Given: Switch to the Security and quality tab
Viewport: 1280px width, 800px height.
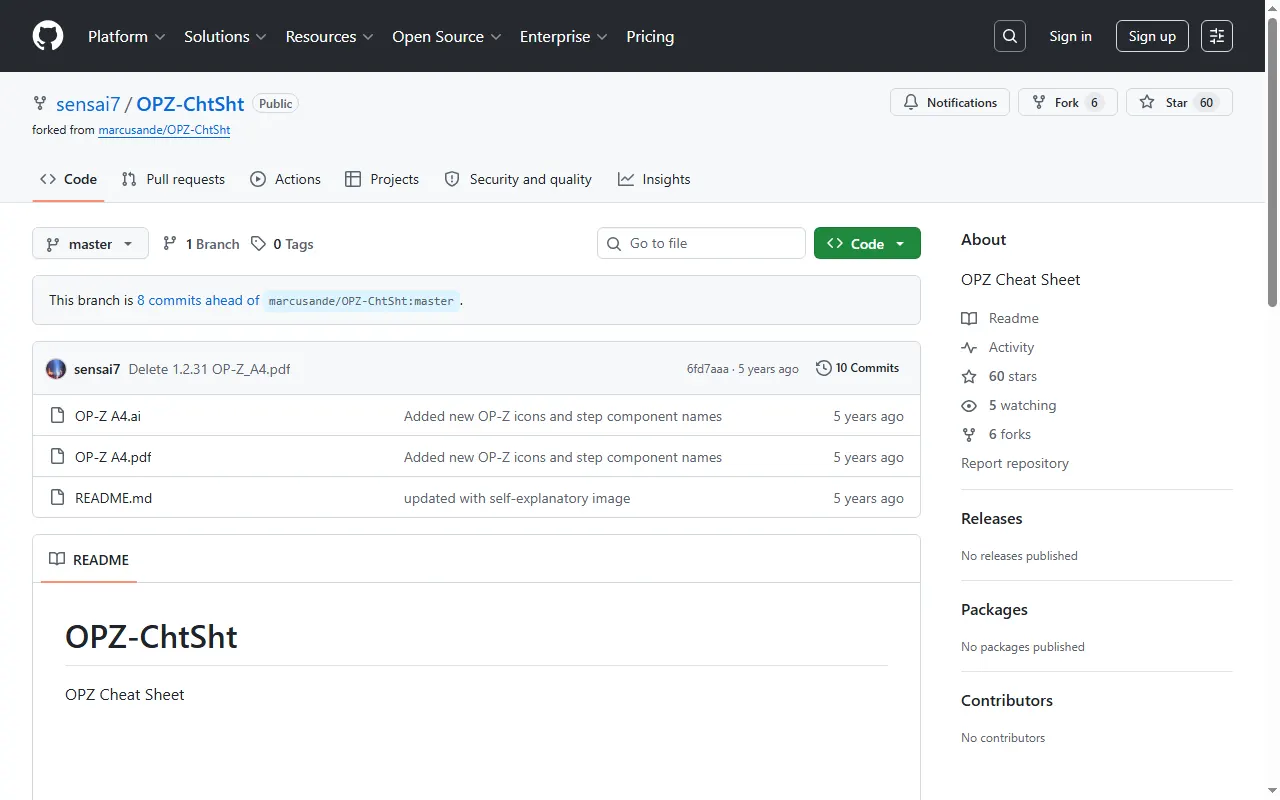Looking at the screenshot, I should click(x=518, y=179).
